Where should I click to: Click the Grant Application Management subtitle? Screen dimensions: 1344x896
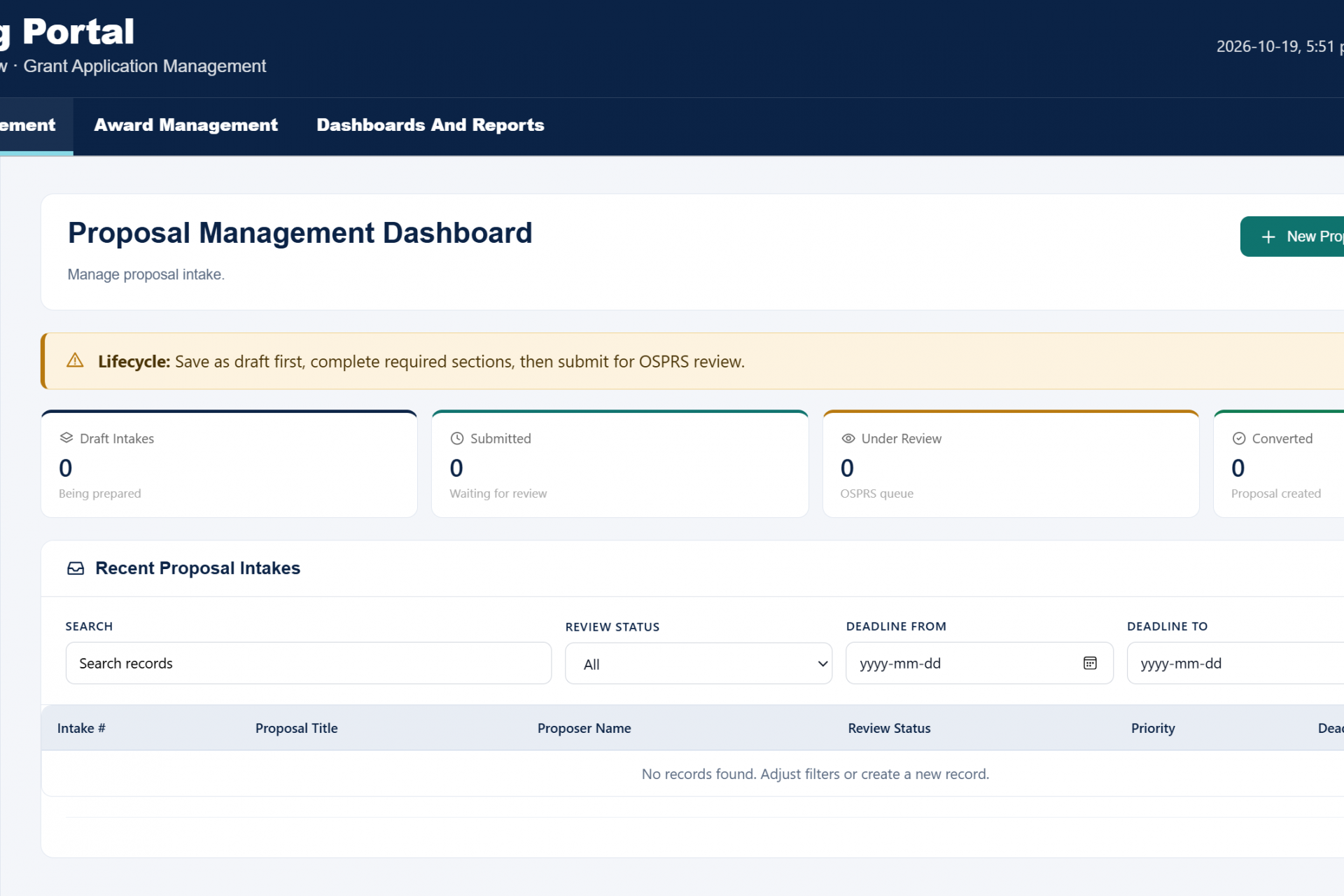pos(144,66)
